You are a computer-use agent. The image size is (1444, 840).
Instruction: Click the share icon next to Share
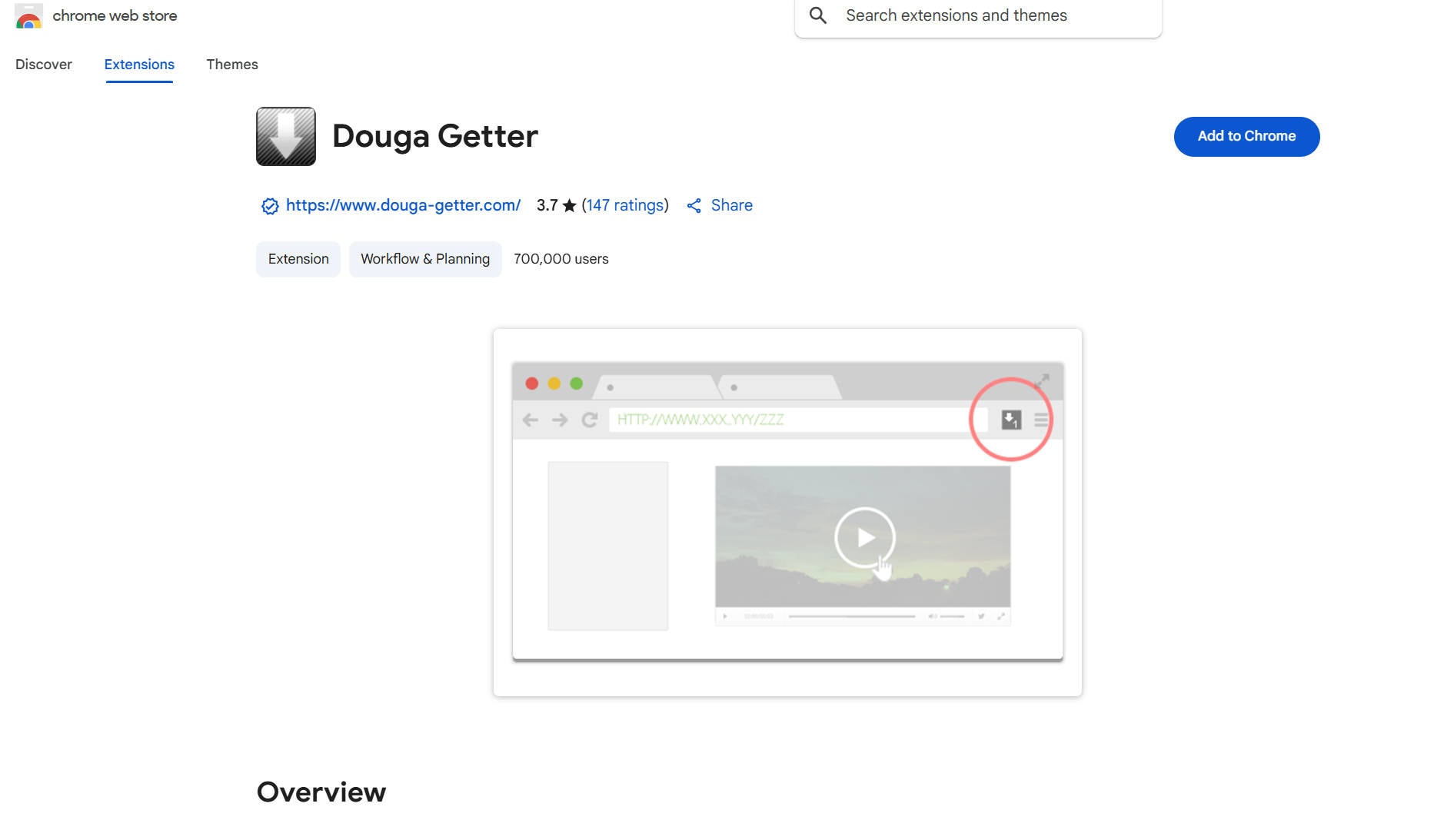coord(694,206)
